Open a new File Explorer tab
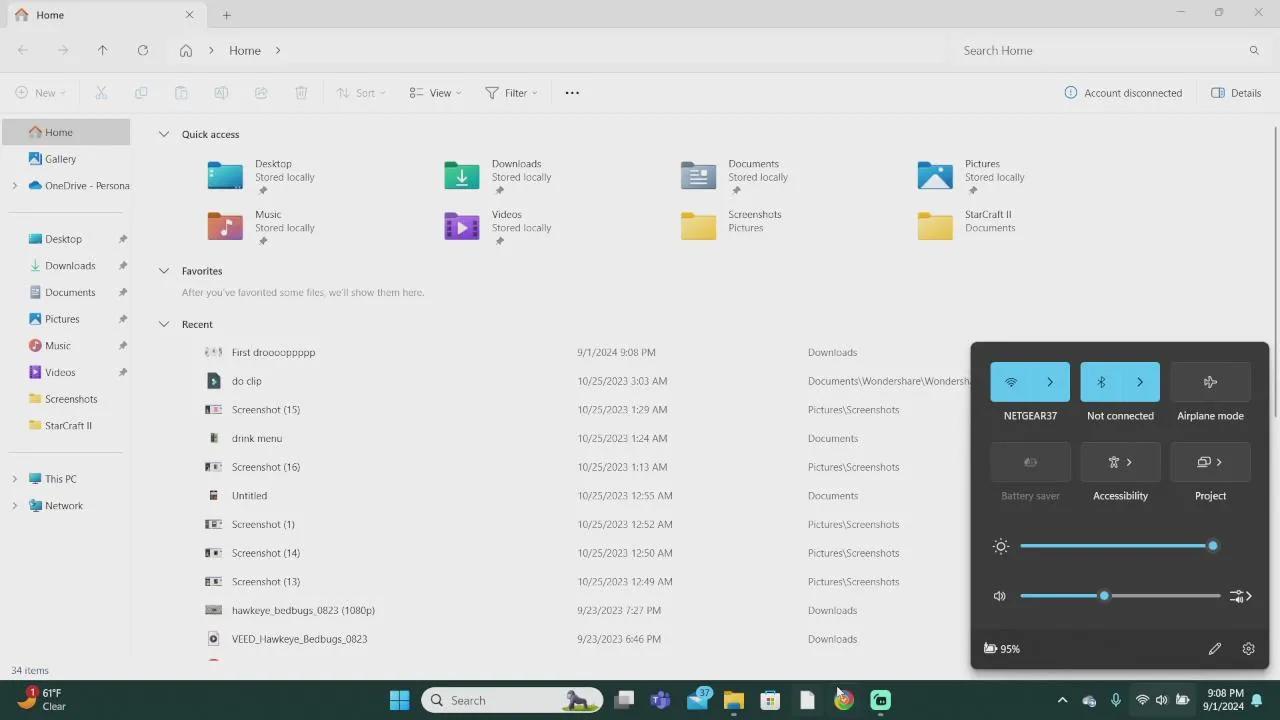The height and width of the screenshot is (720, 1280). click(x=227, y=15)
